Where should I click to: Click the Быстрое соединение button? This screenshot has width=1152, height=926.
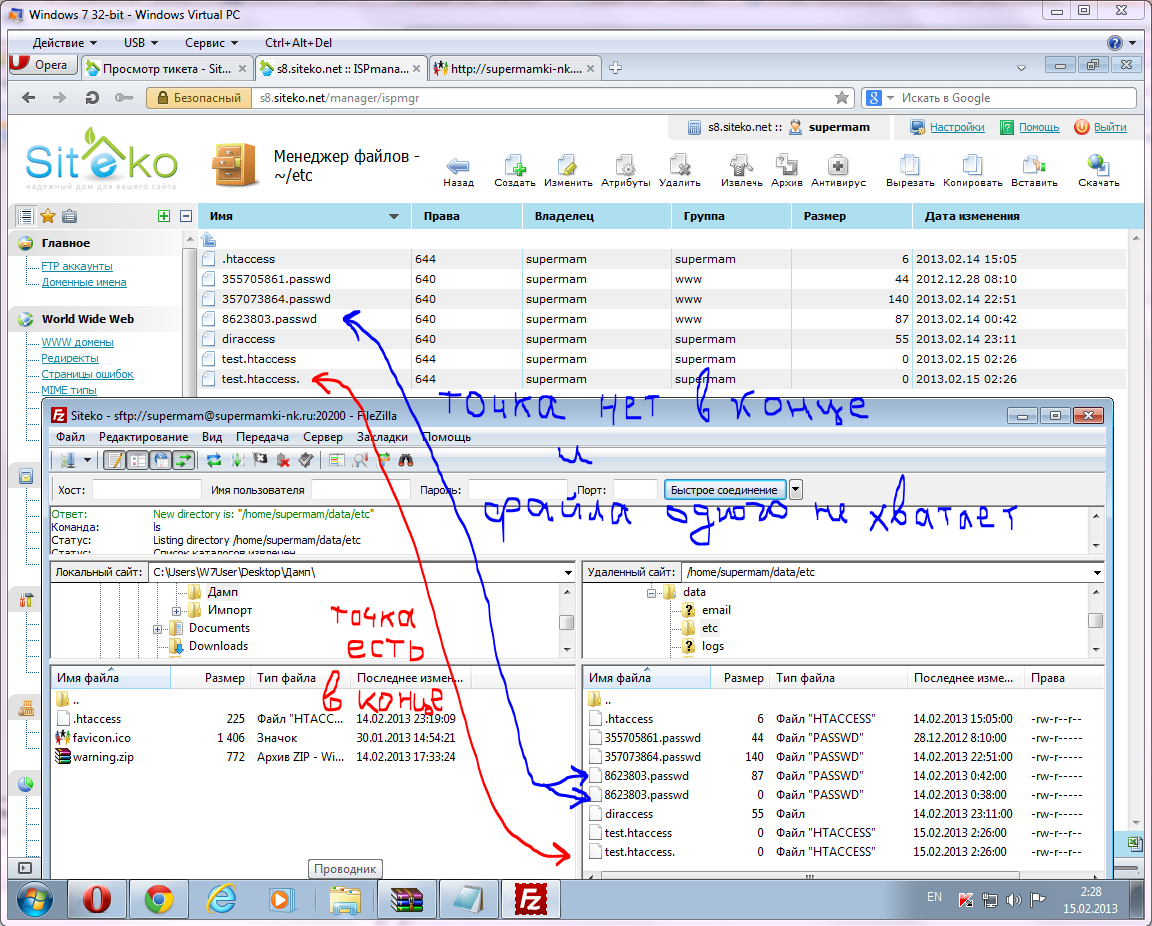[x=724, y=489]
